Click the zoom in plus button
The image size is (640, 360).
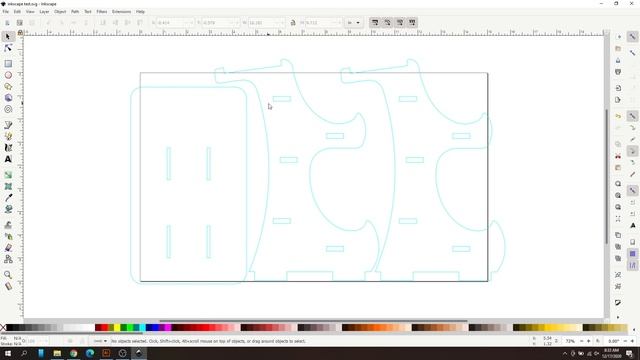(x=589, y=341)
